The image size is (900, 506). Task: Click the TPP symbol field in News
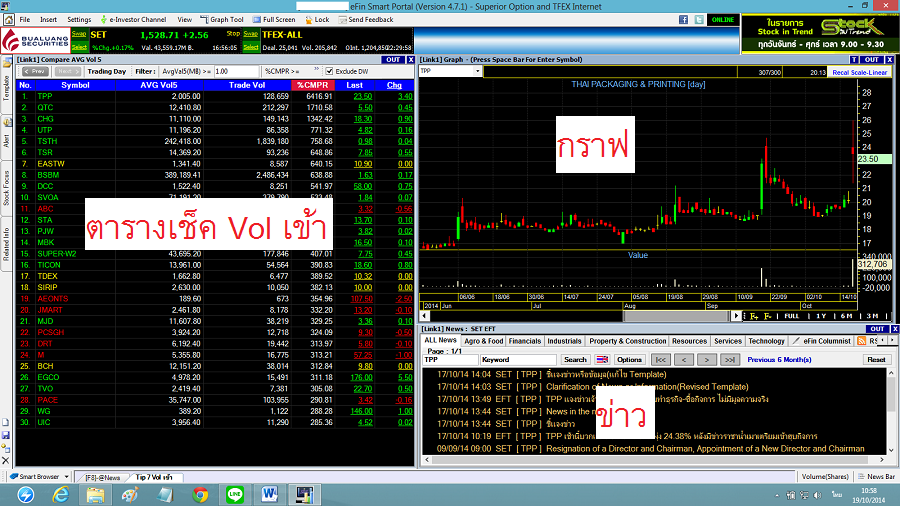(450, 360)
